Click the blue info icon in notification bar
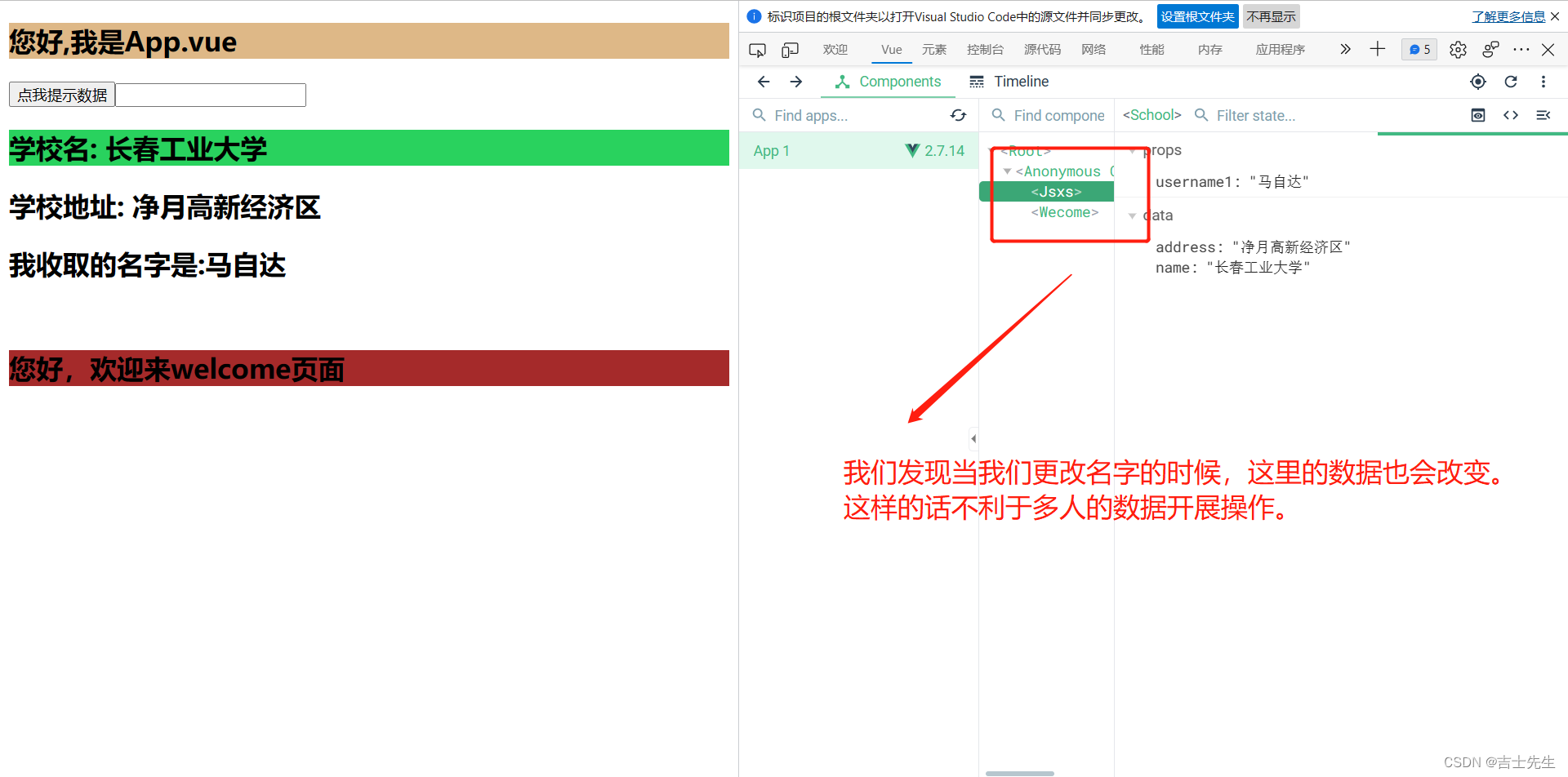The image size is (1568, 777). 754,16
